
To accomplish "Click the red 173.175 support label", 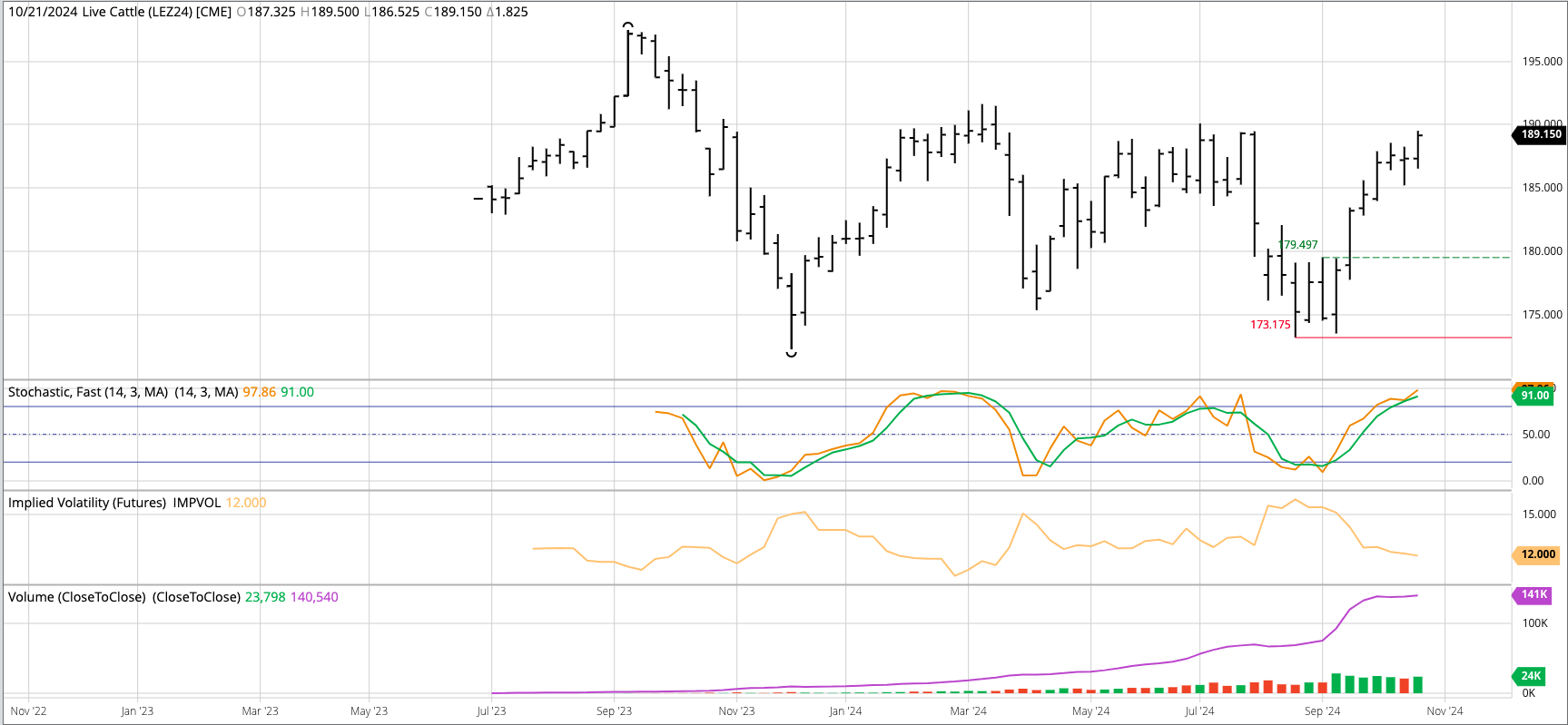I will [x=1269, y=325].
